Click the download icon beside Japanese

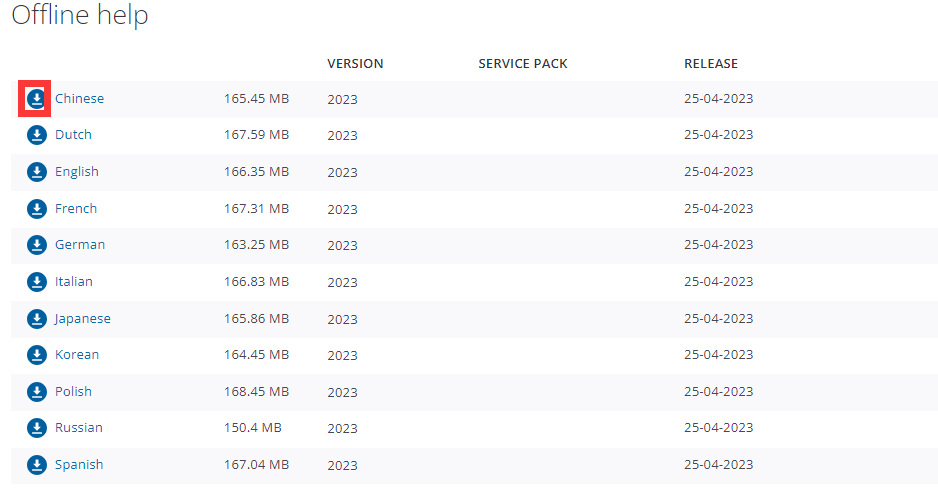(x=36, y=319)
